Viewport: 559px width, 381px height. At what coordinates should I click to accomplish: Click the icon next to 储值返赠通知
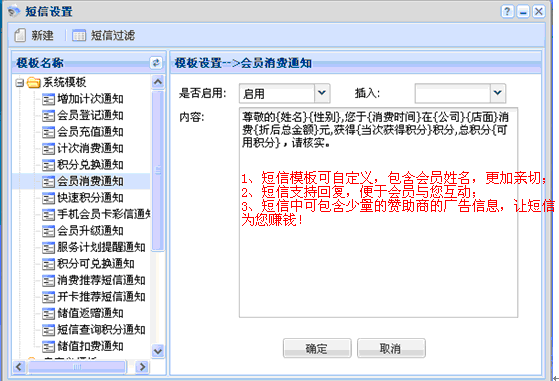click(x=48, y=313)
